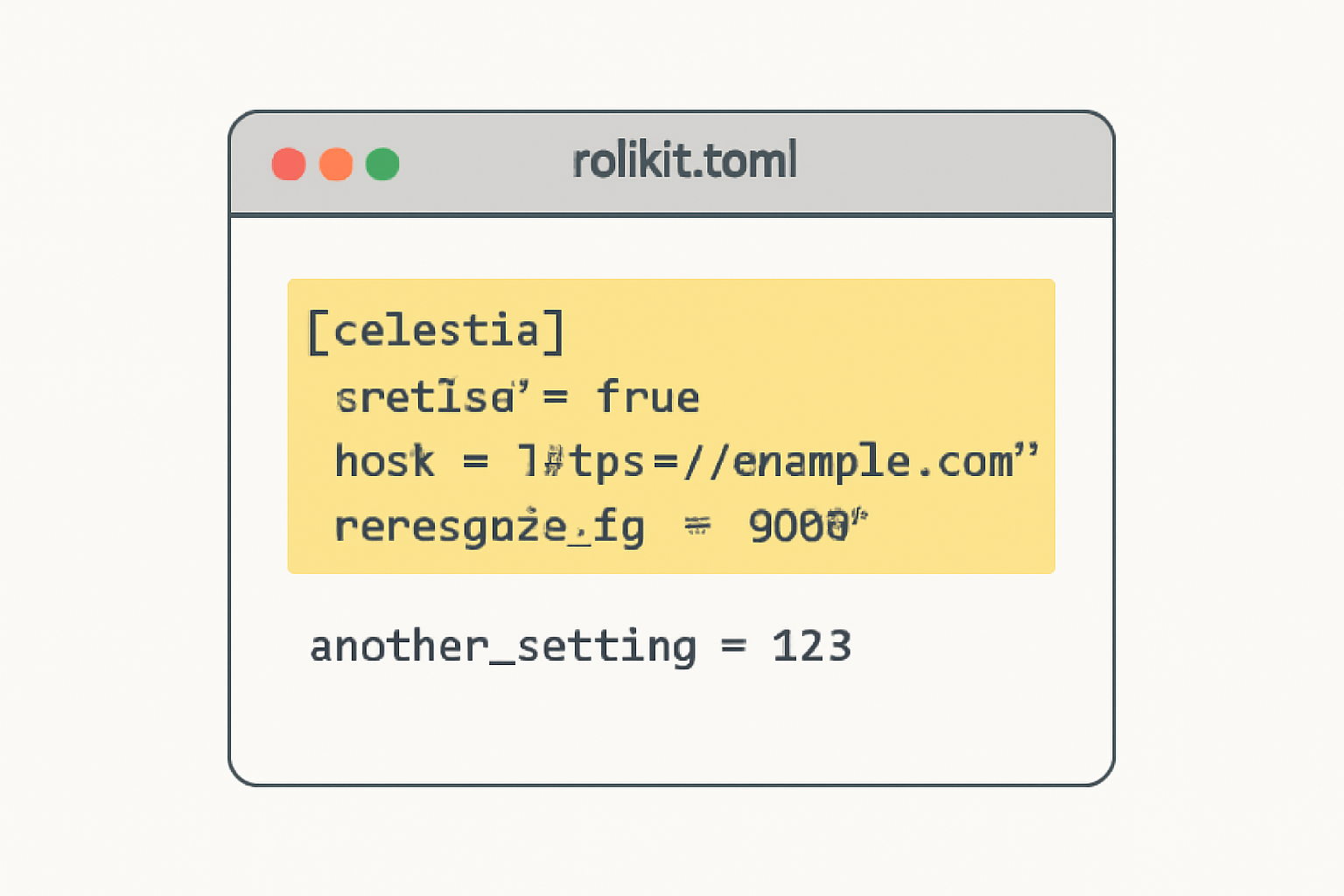Click the another_setting key

pyautogui.click(x=503, y=647)
